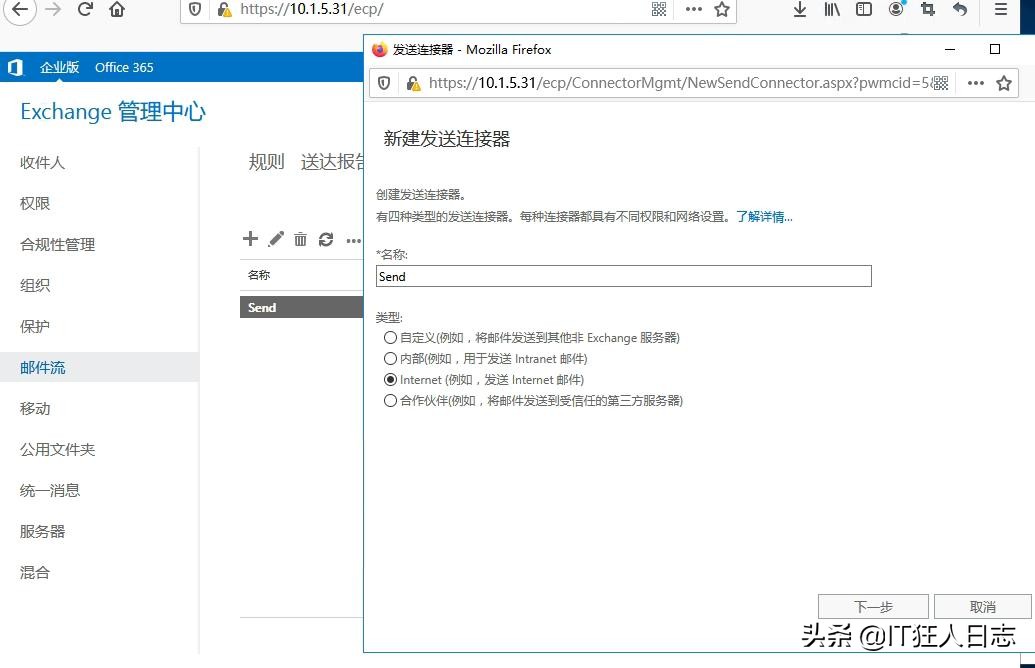
Task: Select the screenshot/crop toolbar icon
Action: pyautogui.click(x=928, y=10)
